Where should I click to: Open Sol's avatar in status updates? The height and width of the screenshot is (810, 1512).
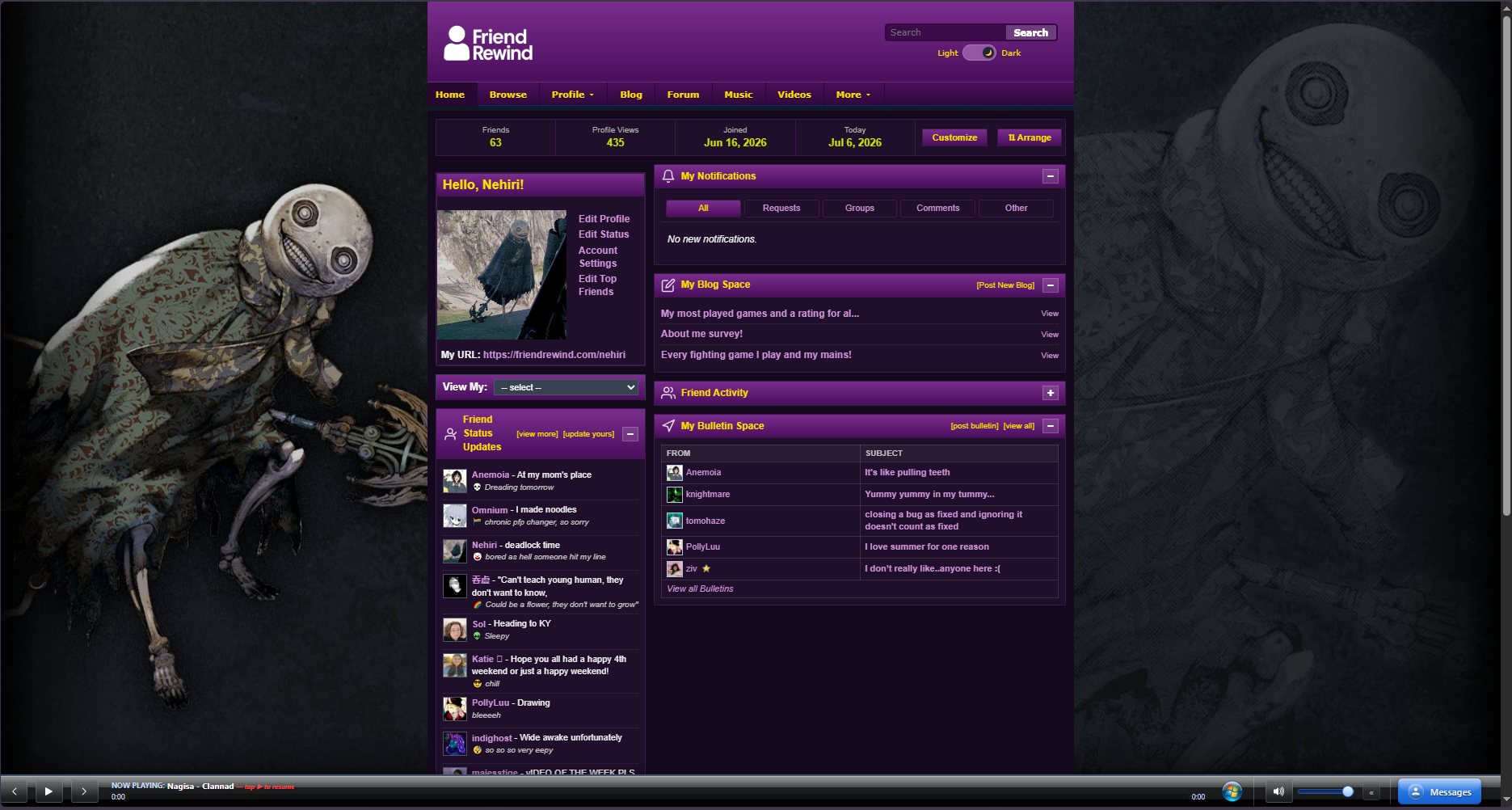click(x=455, y=630)
